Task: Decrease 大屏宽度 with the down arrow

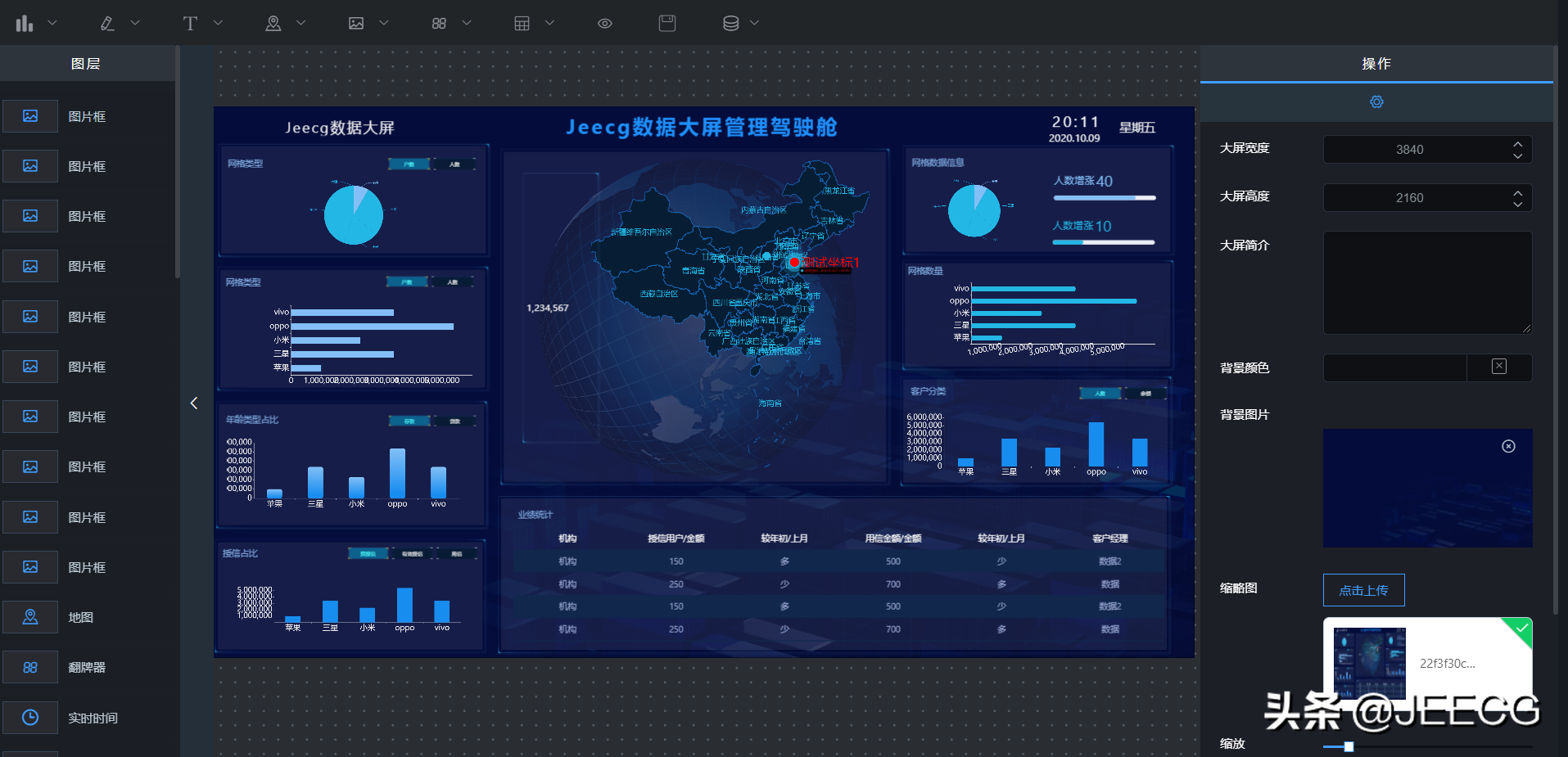Action: point(1517,155)
